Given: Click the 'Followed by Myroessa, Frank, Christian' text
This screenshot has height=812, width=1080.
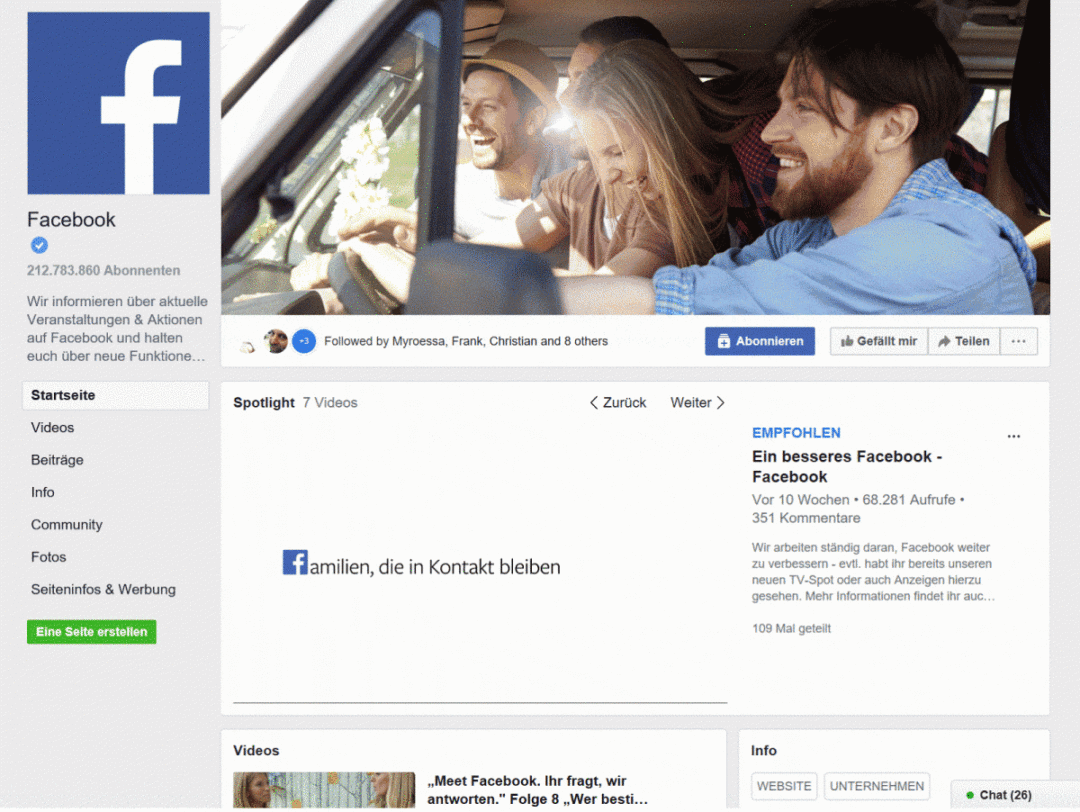Looking at the screenshot, I should [466, 341].
